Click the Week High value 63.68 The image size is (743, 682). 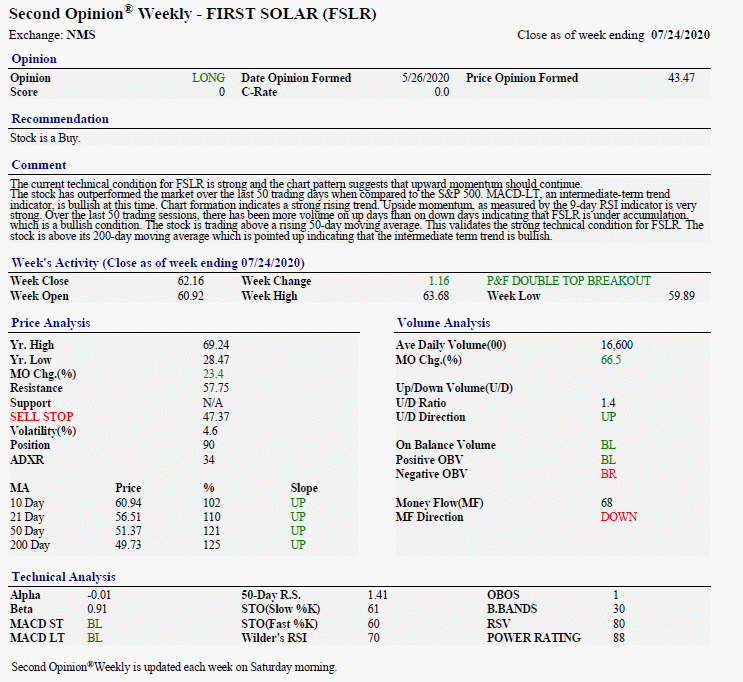[x=436, y=296]
